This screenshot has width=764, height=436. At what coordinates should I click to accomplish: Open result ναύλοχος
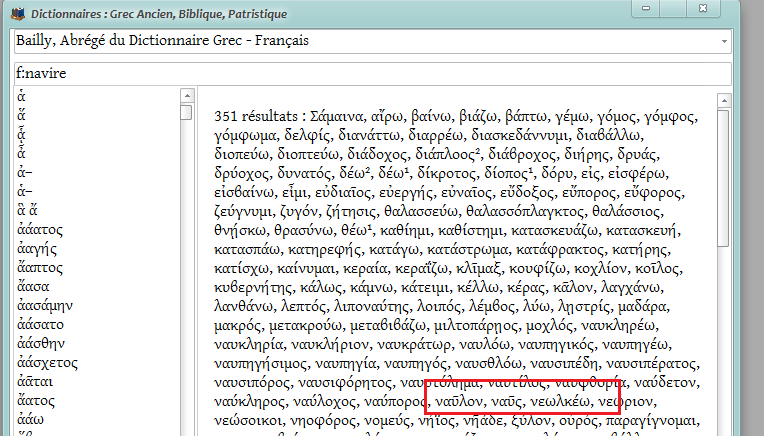click(325, 402)
